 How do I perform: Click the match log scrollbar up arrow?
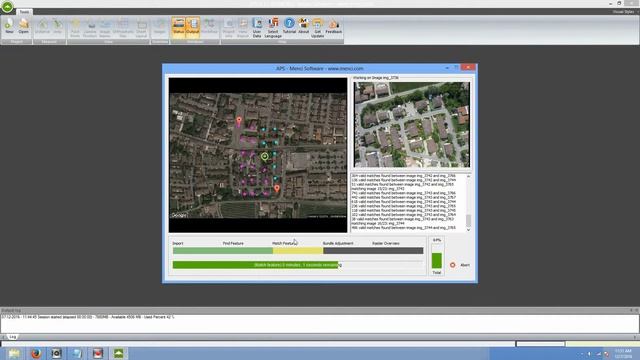[468, 176]
